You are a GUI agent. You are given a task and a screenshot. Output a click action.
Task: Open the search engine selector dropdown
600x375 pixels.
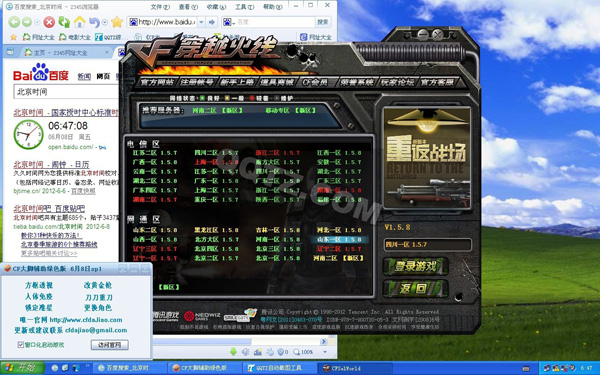pos(228,22)
